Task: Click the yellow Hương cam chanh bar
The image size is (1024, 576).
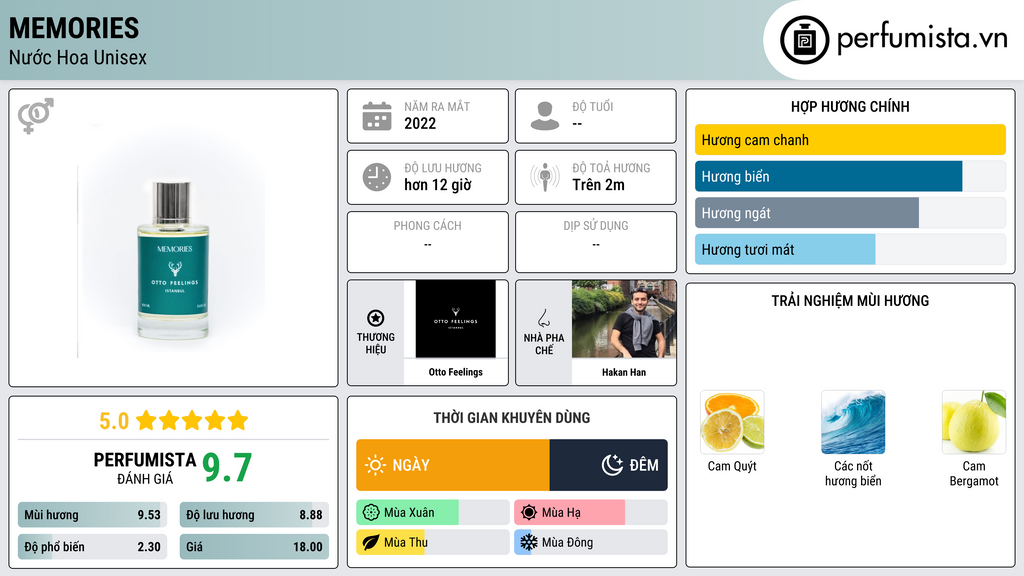Action: pos(850,140)
